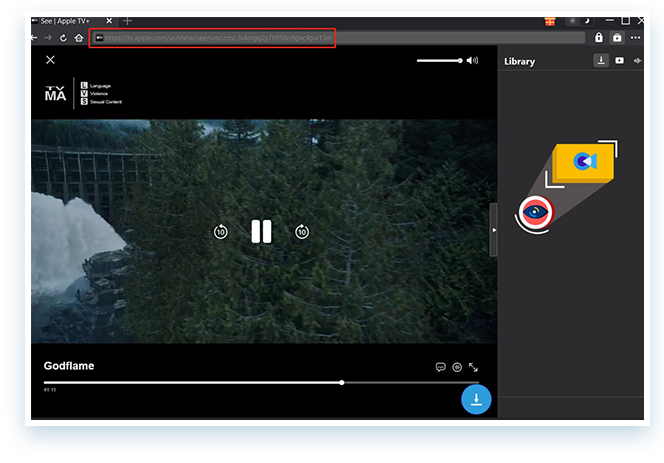Screen dimensions: 664x463
Task: Click the Godflame playback progress bar
Action: click(261, 383)
